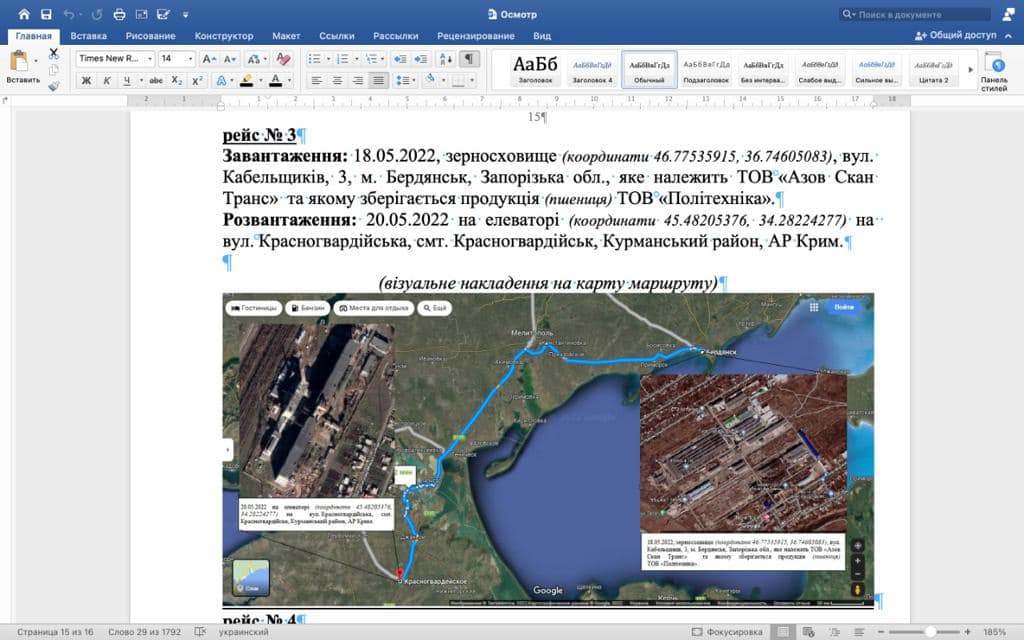The width and height of the screenshot is (1024, 640).
Task: Open the font color dropdown arrow
Action: [x=289, y=80]
